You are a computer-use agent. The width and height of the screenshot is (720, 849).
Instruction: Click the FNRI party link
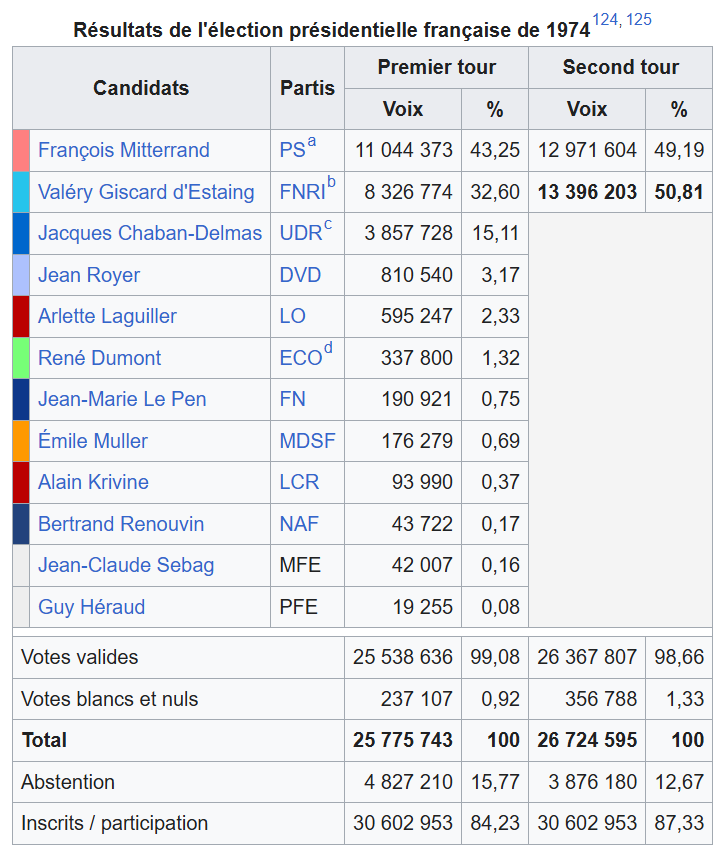(x=302, y=192)
